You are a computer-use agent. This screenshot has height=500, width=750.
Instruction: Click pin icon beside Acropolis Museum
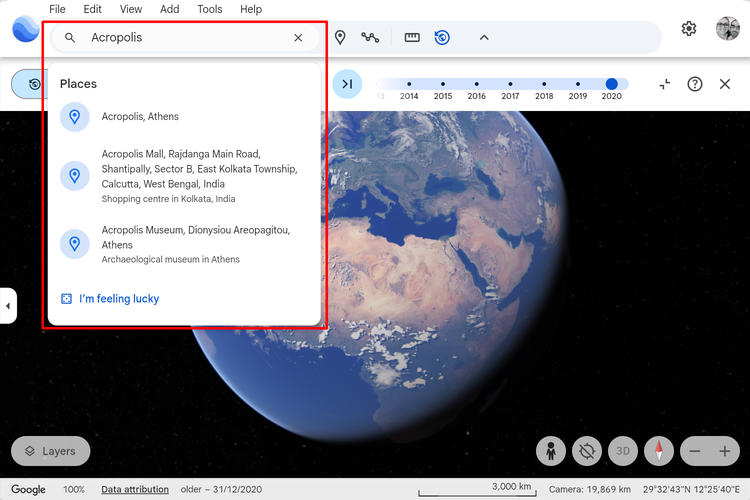(75, 244)
